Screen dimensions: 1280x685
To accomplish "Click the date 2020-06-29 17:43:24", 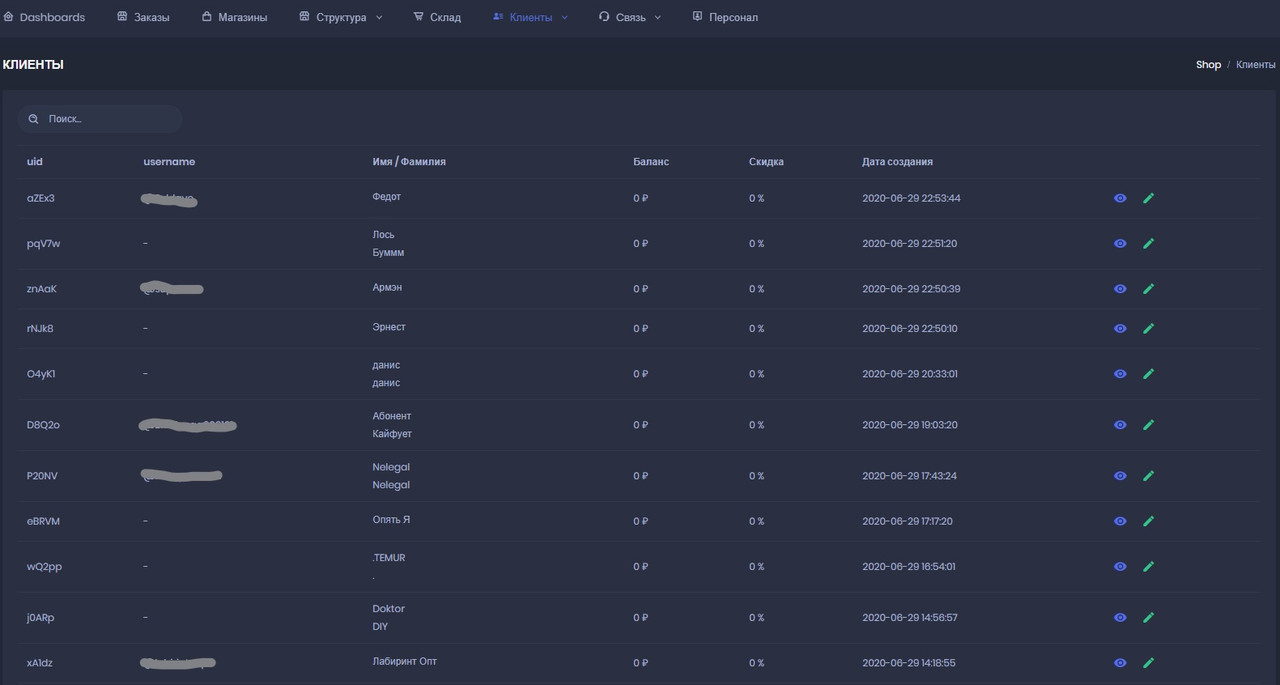I will coord(909,476).
